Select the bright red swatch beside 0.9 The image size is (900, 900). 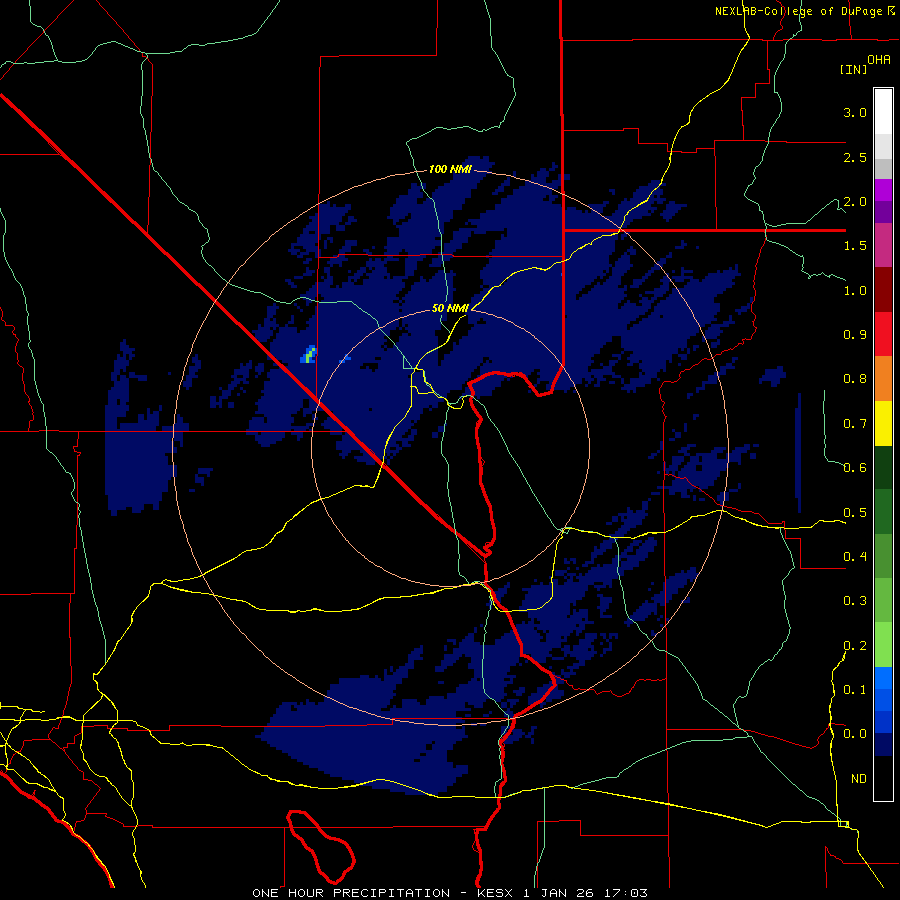pos(883,334)
